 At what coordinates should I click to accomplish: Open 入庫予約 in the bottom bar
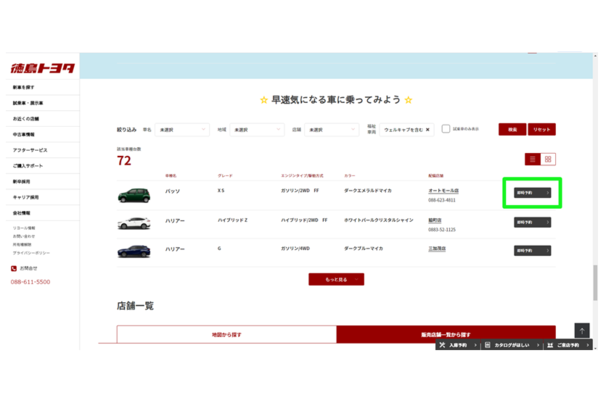click(458, 345)
